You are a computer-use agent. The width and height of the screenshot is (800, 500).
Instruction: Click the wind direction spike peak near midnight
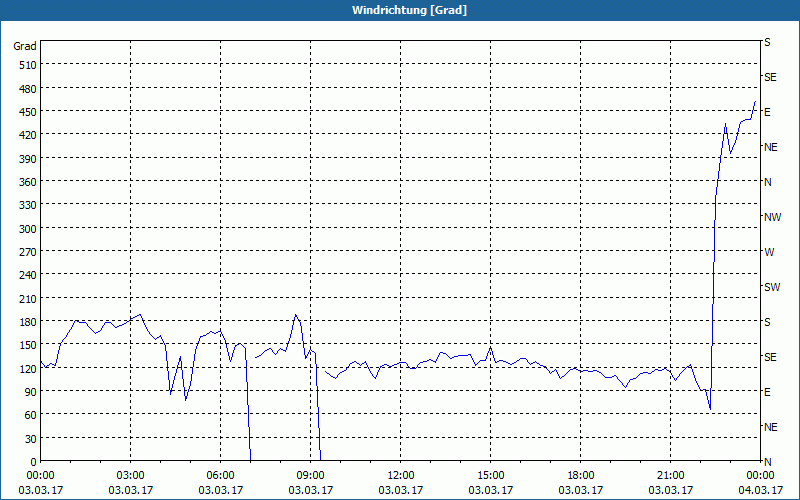755,102
